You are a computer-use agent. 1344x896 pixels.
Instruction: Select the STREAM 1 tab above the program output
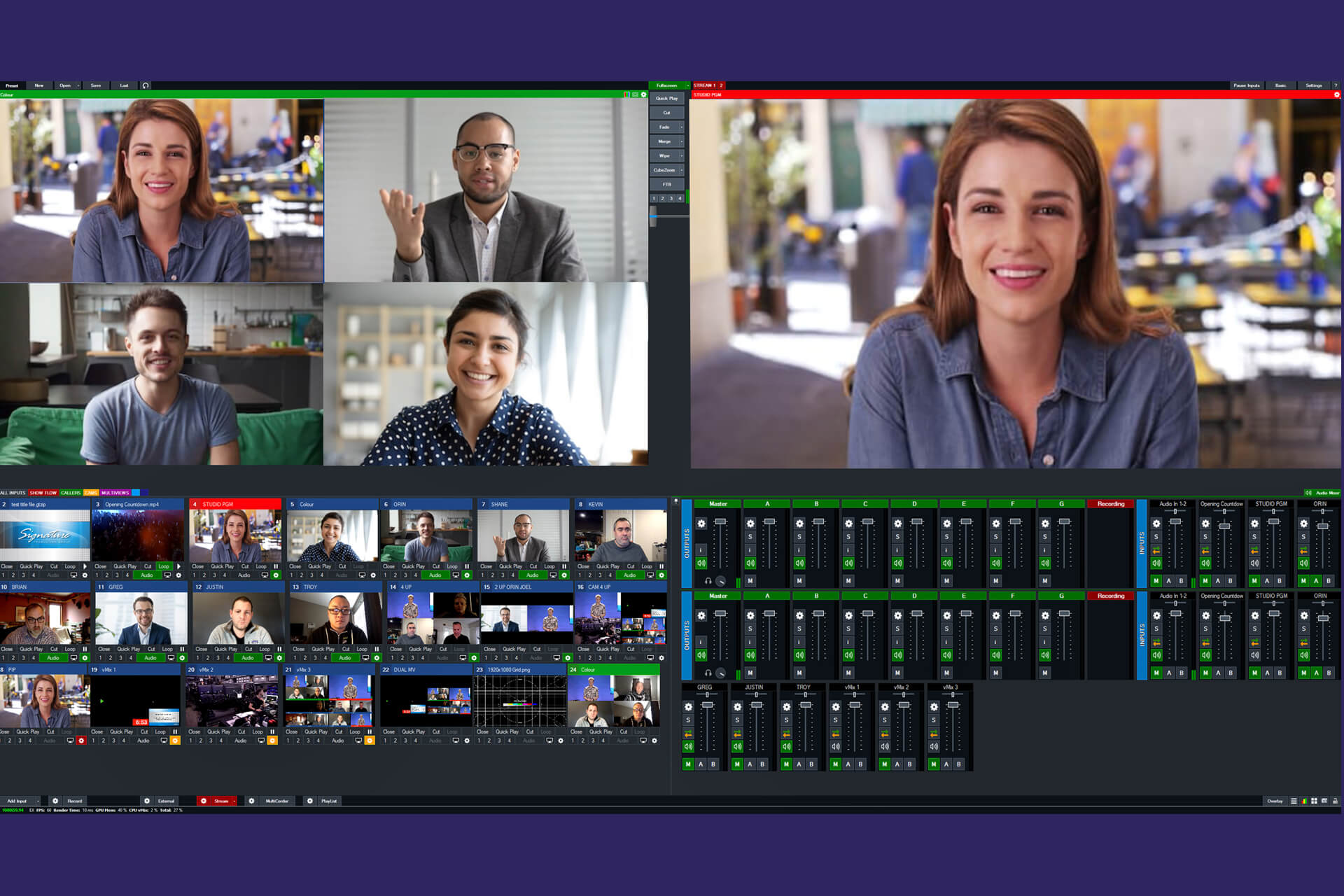[x=704, y=85]
